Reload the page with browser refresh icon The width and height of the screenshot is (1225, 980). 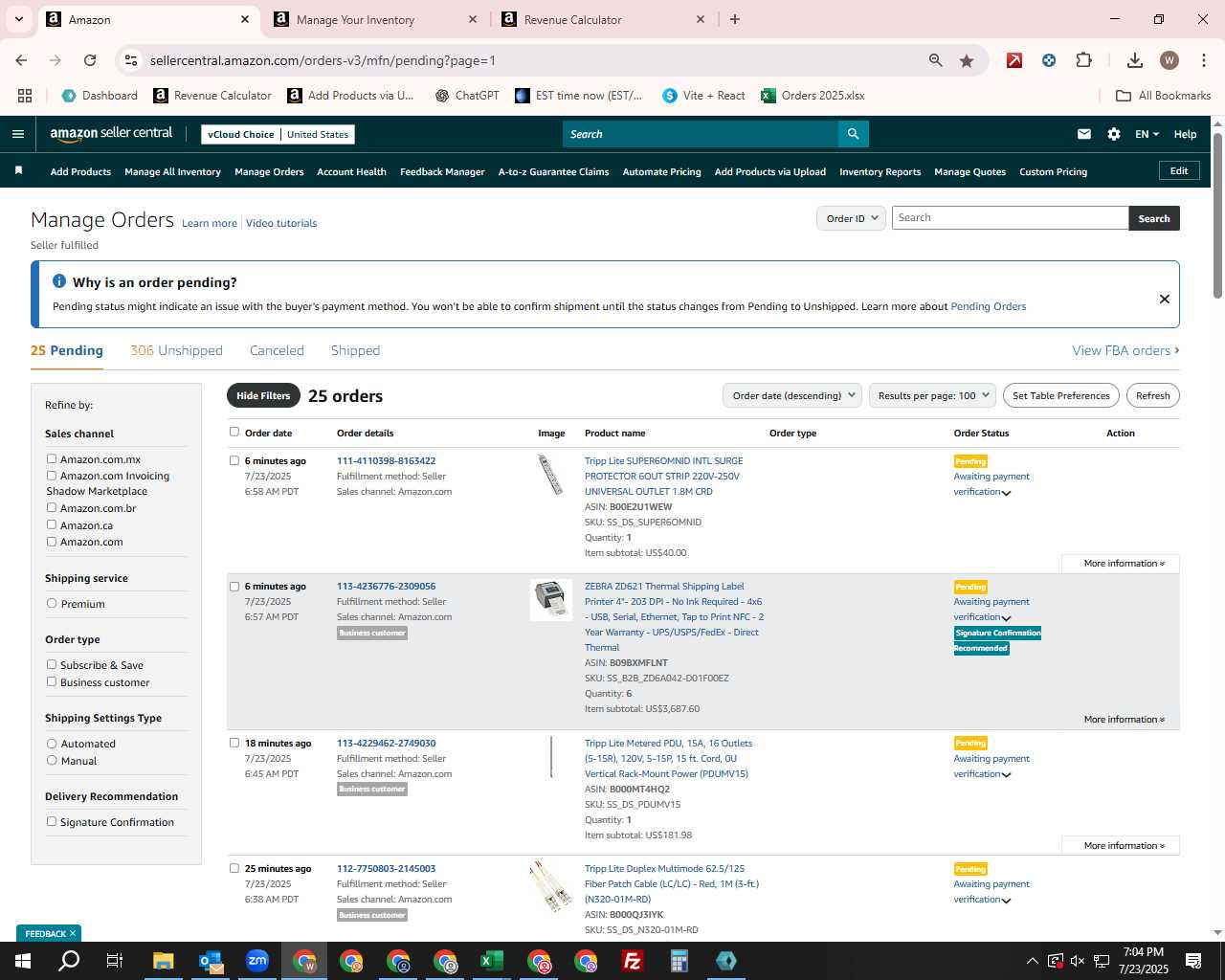tap(90, 60)
